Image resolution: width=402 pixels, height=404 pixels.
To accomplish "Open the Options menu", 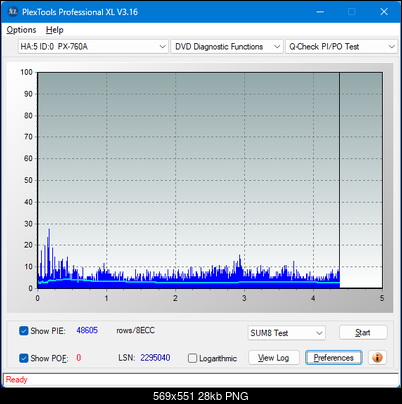I will (21, 30).
